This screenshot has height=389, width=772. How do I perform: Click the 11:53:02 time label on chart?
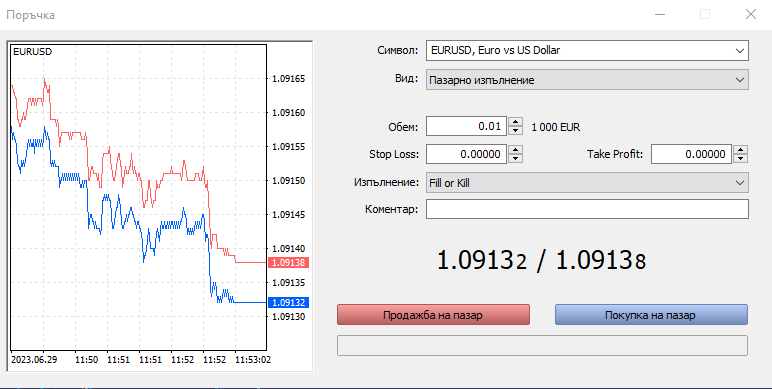coord(253,359)
